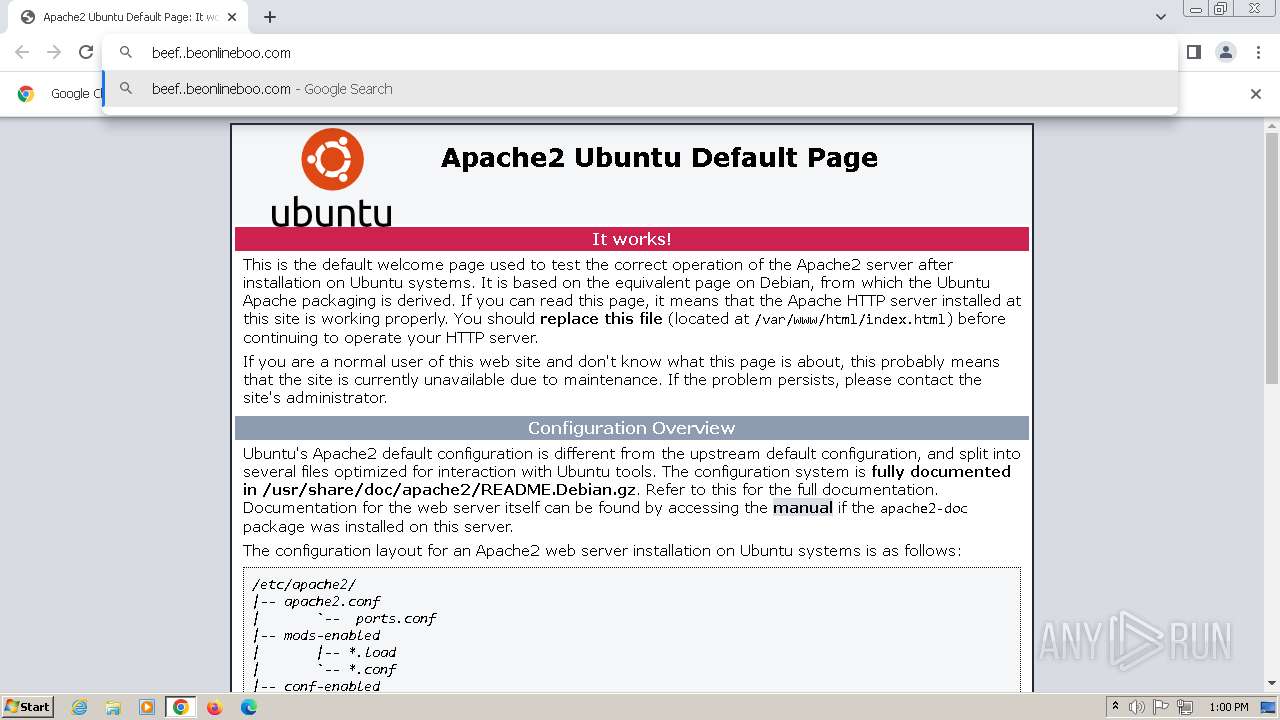Dismiss the bar with the X button
The height and width of the screenshot is (720, 1280).
click(x=1256, y=93)
